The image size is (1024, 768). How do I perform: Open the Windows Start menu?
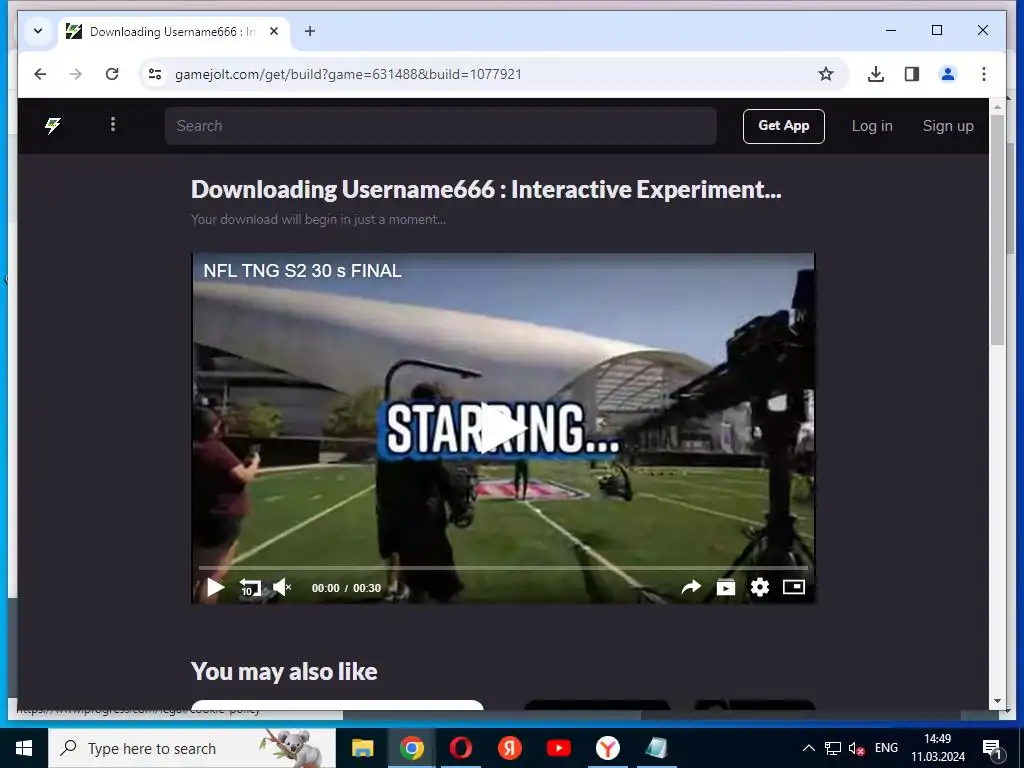(x=24, y=748)
